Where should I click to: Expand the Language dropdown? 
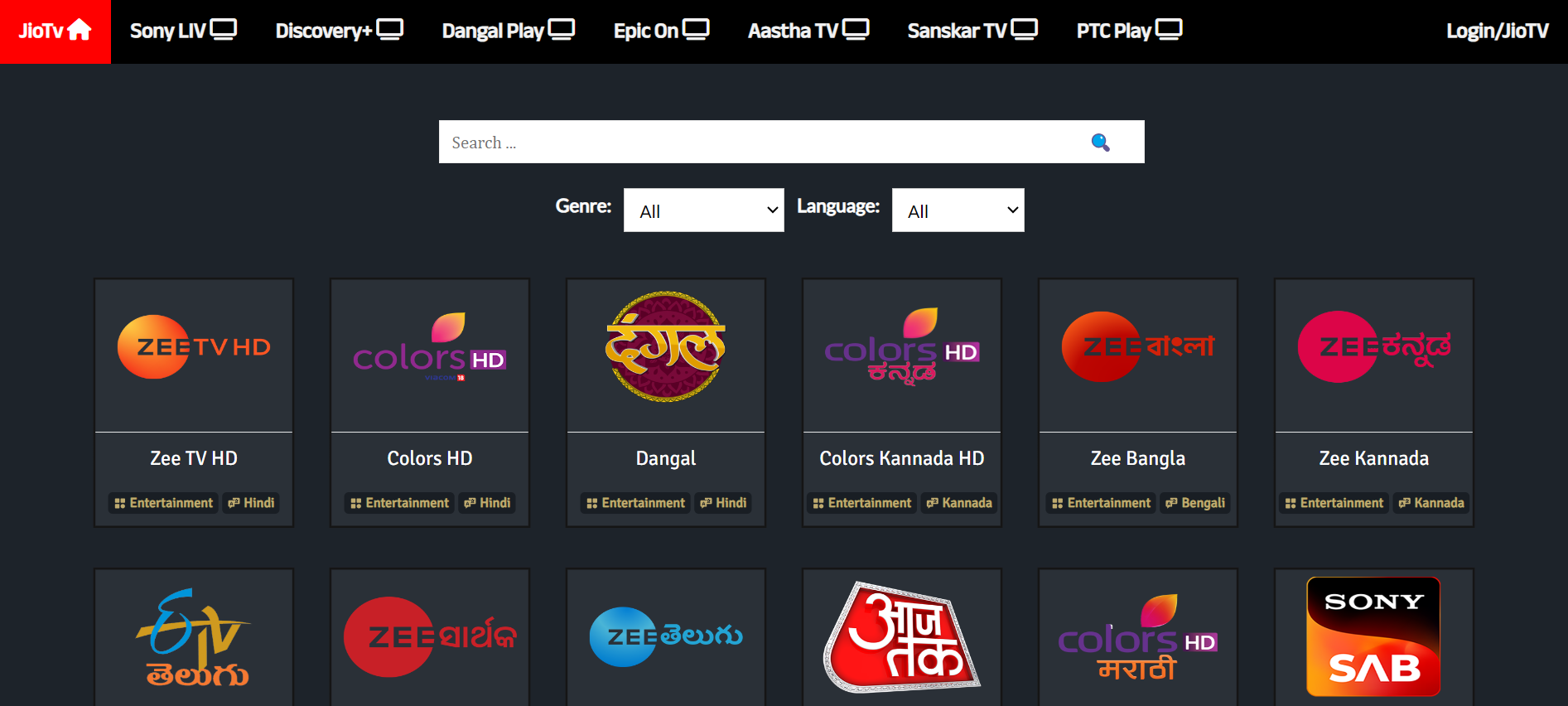(x=958, y=210)
